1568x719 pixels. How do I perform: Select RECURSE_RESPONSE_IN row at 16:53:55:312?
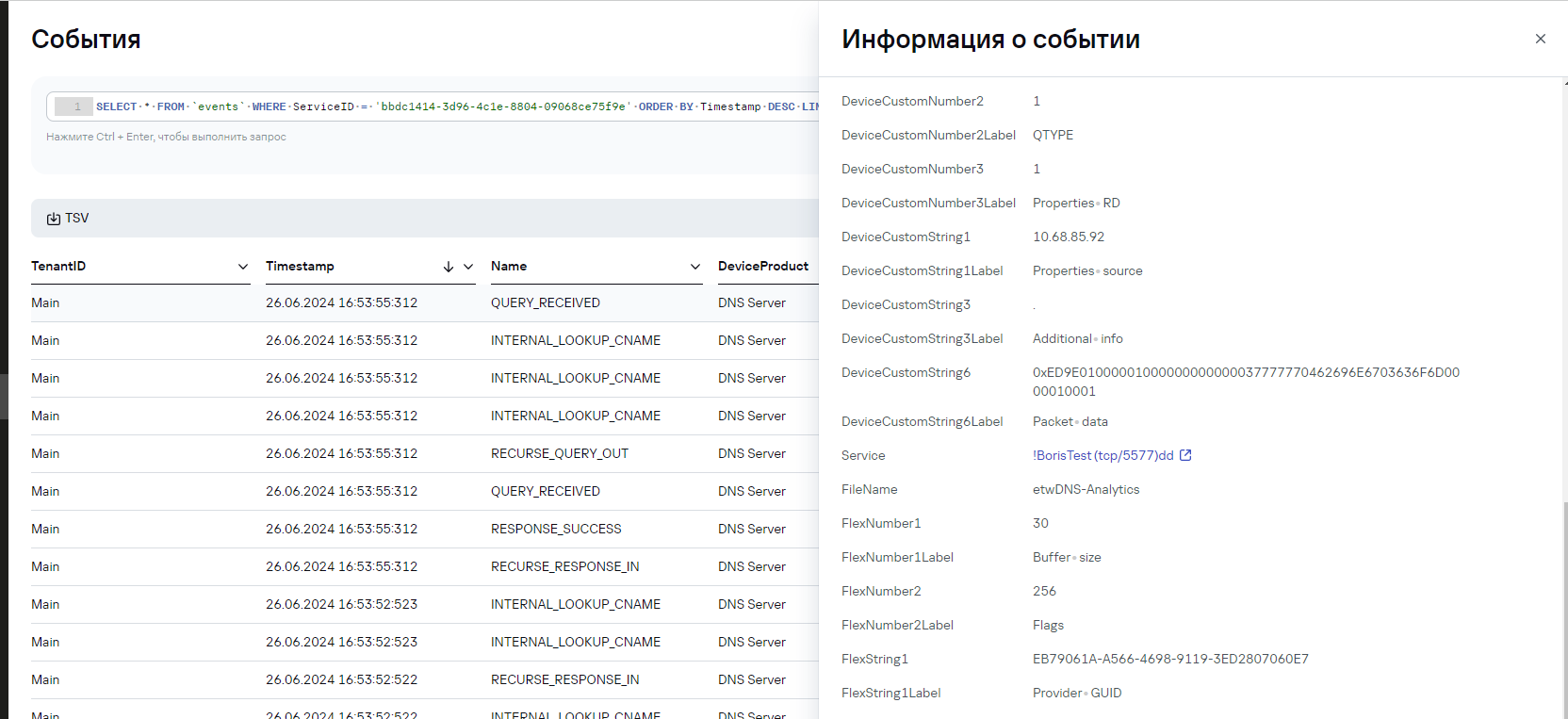[x=425, y=566]
